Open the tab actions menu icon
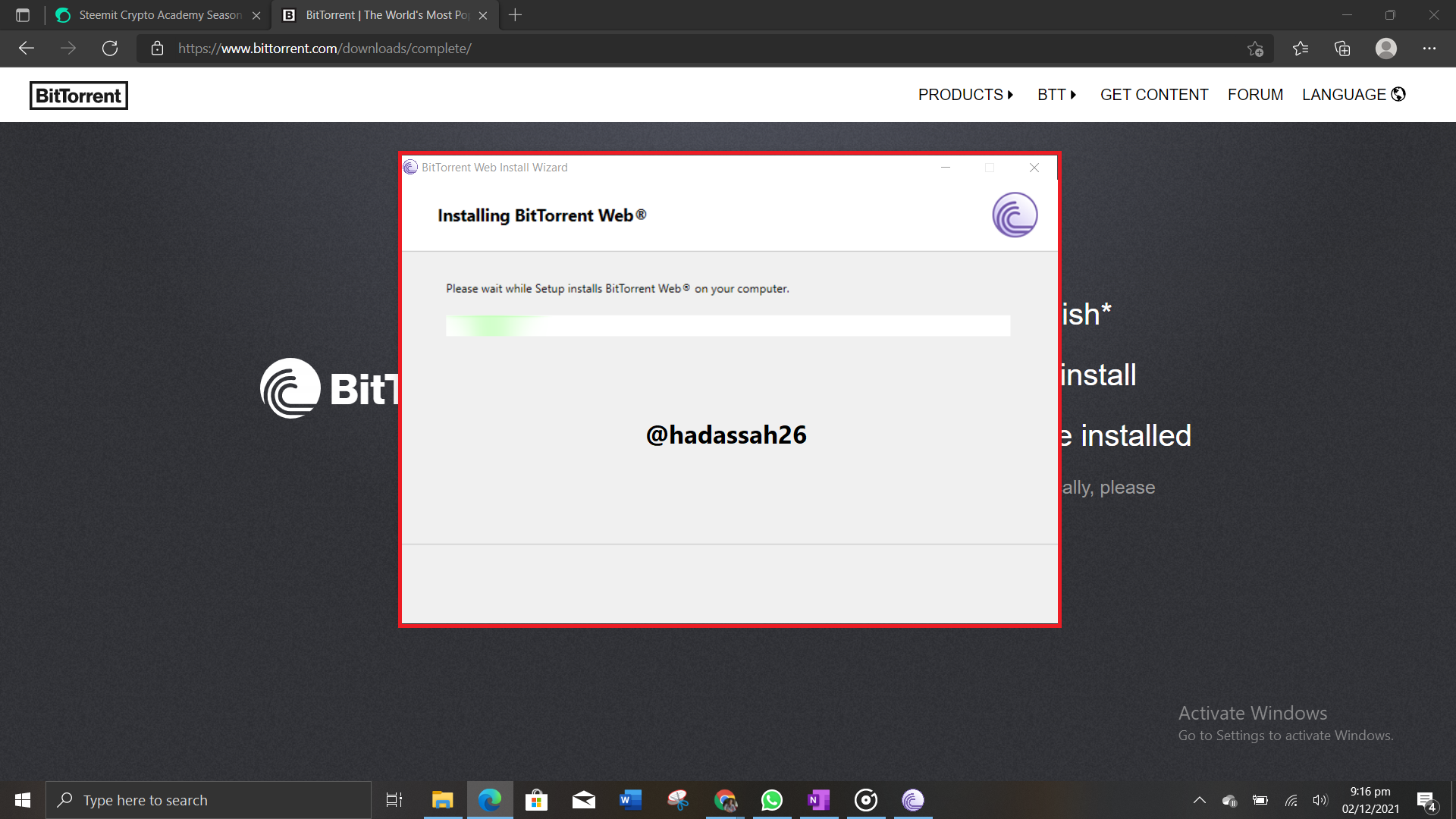The height and width of the screenshot is (819, 1456). pos(23,15)
